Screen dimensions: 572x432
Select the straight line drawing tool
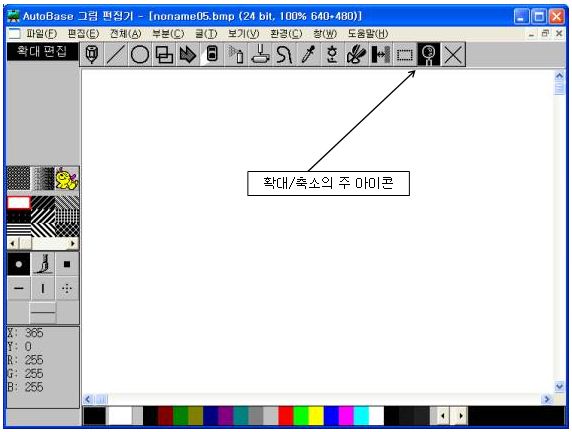tap(116, 54)
